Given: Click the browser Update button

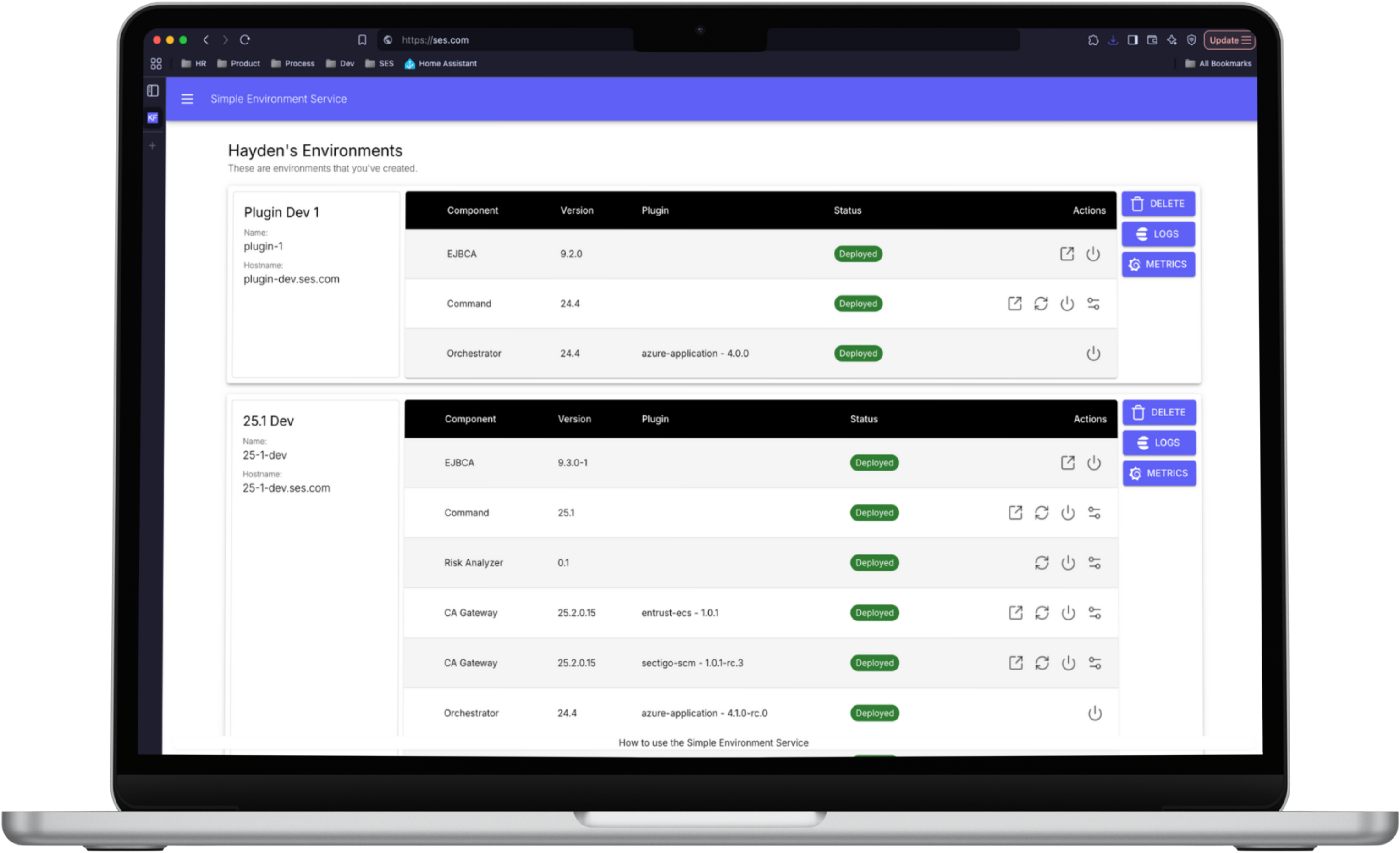Looking at the screenshot, I should coord(1229,40).
